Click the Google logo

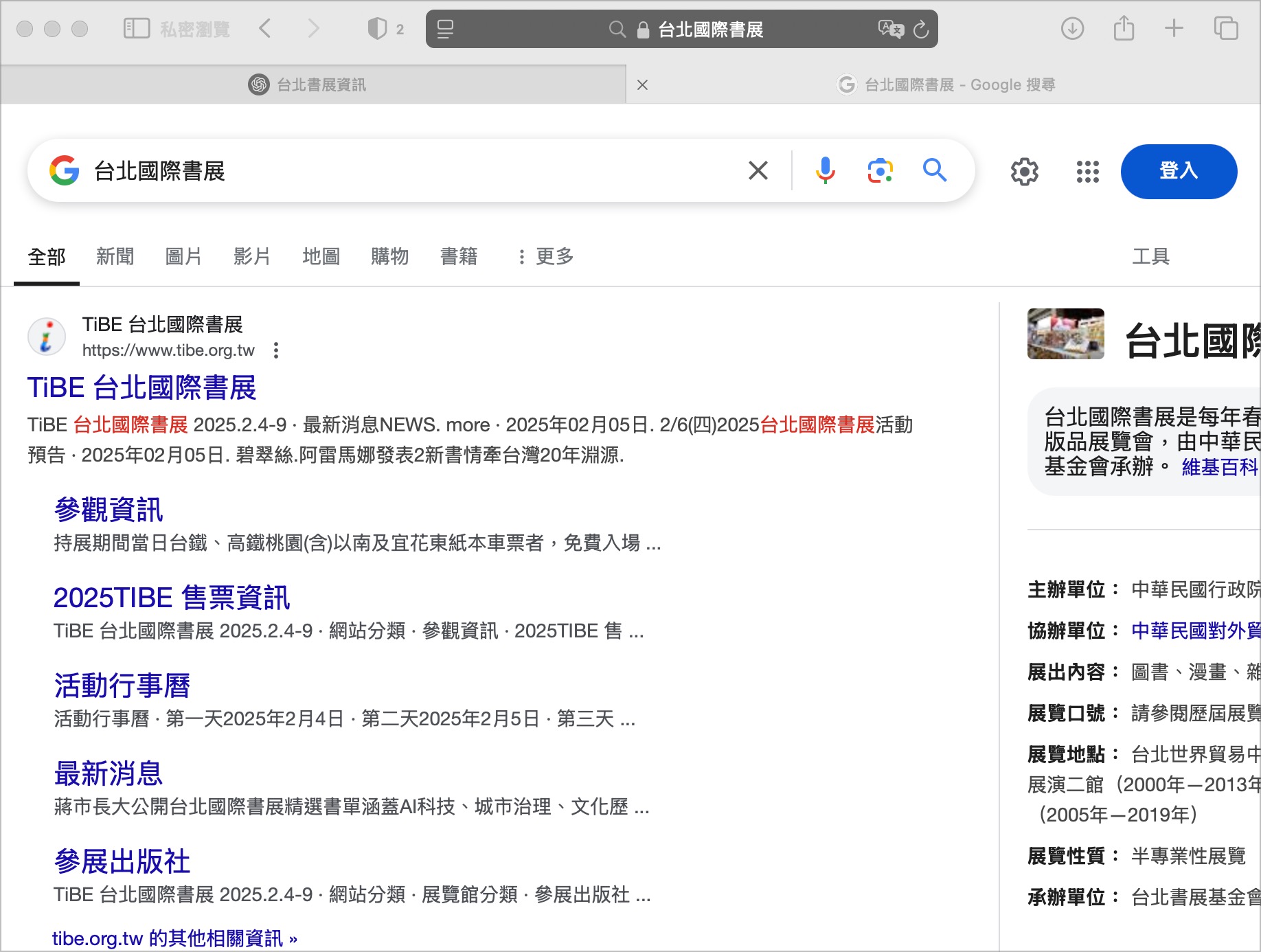(65, 170)
